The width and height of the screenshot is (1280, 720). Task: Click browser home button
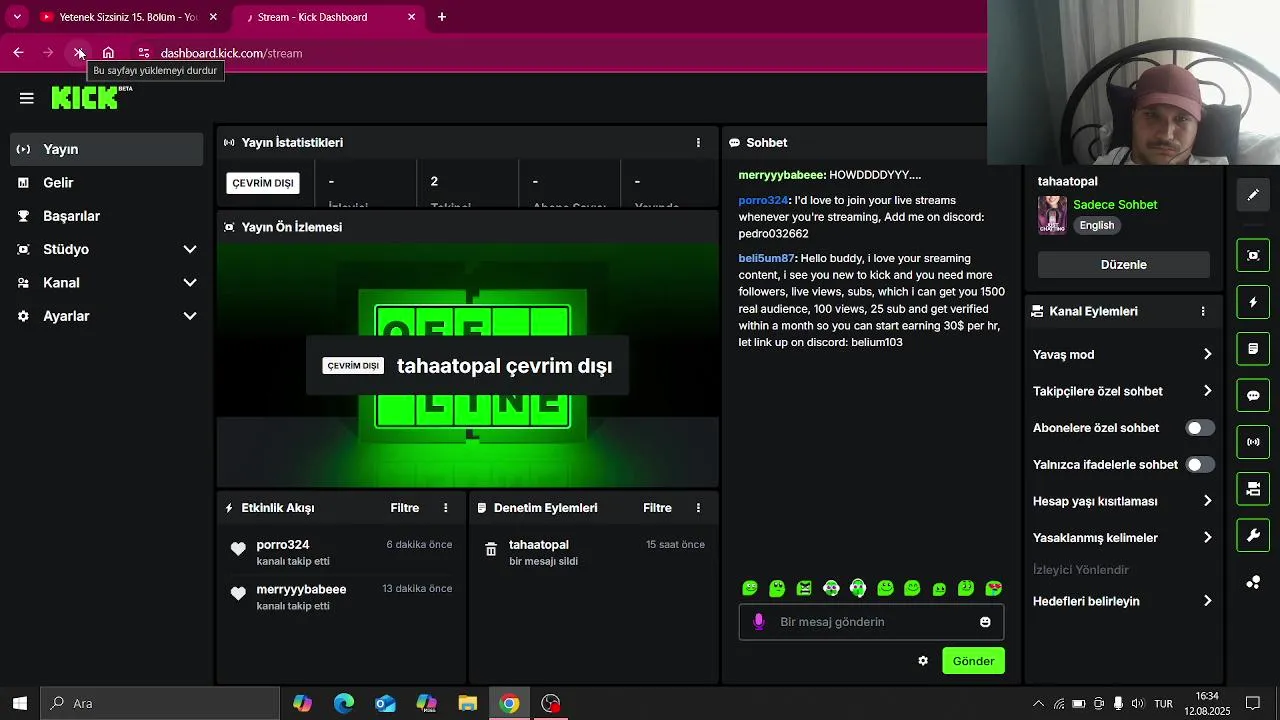108,53
